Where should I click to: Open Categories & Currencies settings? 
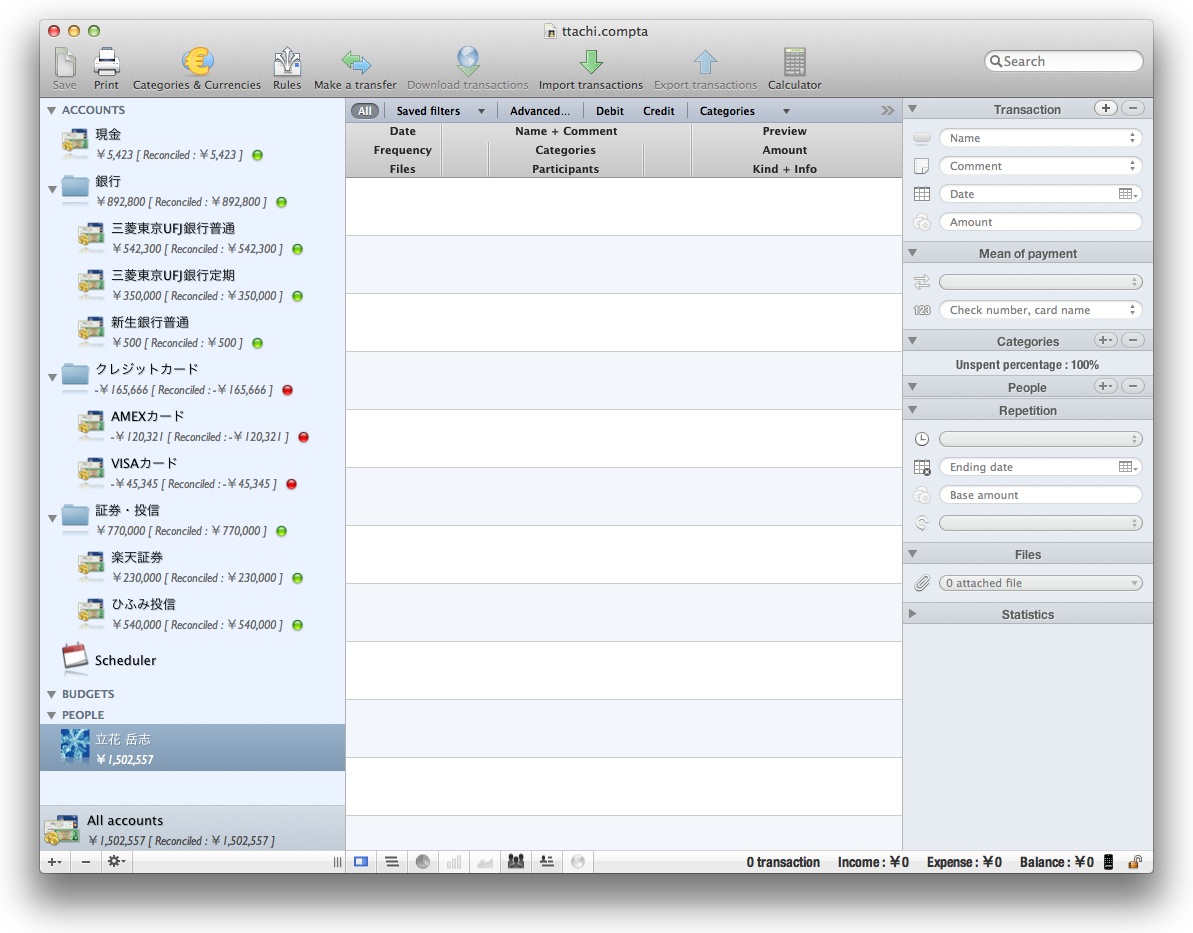tap(197, 63)
